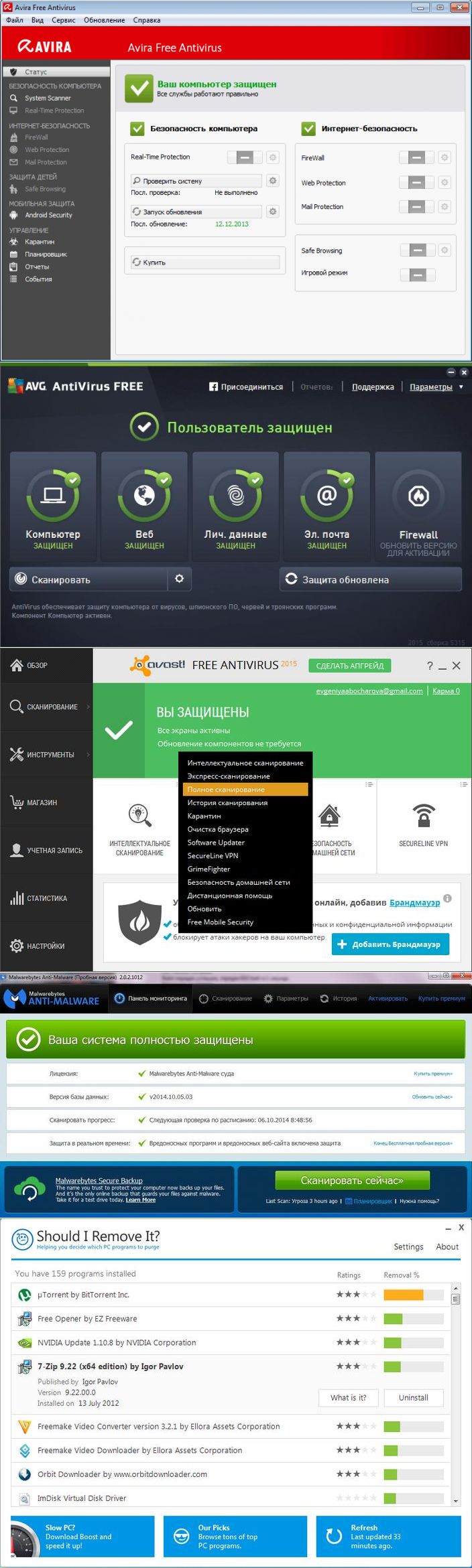Click Free Opener removal percentage bar
The width and height of the screenshot is (472, 1568).
tap(414, 1318)
